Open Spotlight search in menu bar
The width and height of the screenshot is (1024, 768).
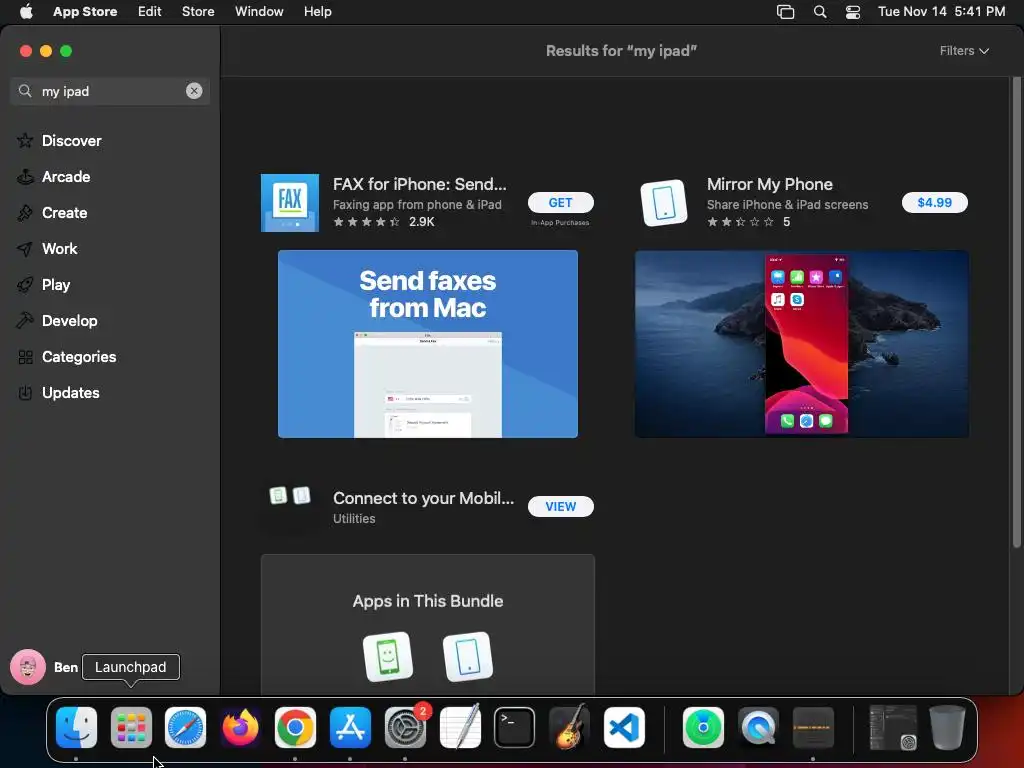point(820,11)
